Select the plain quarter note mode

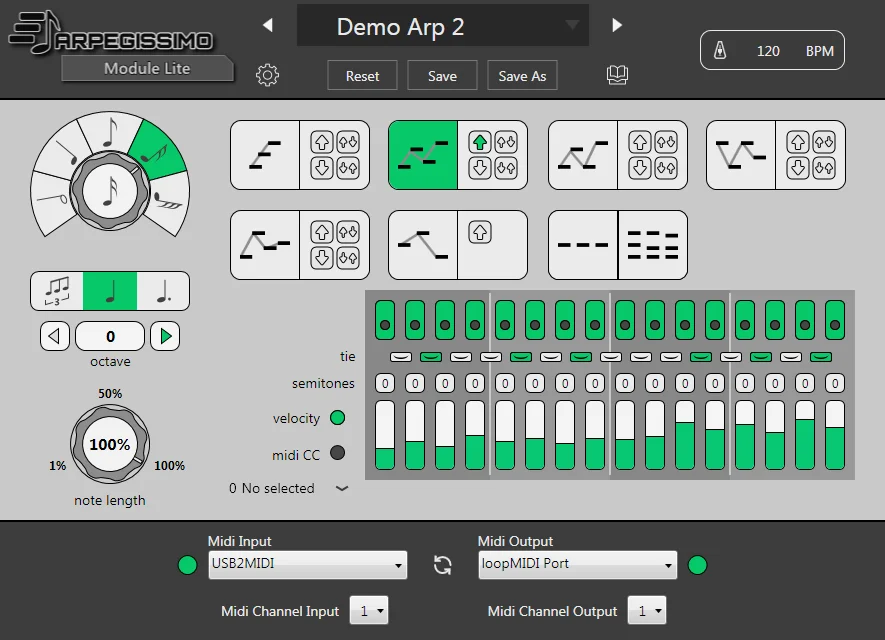pos(110,291)
